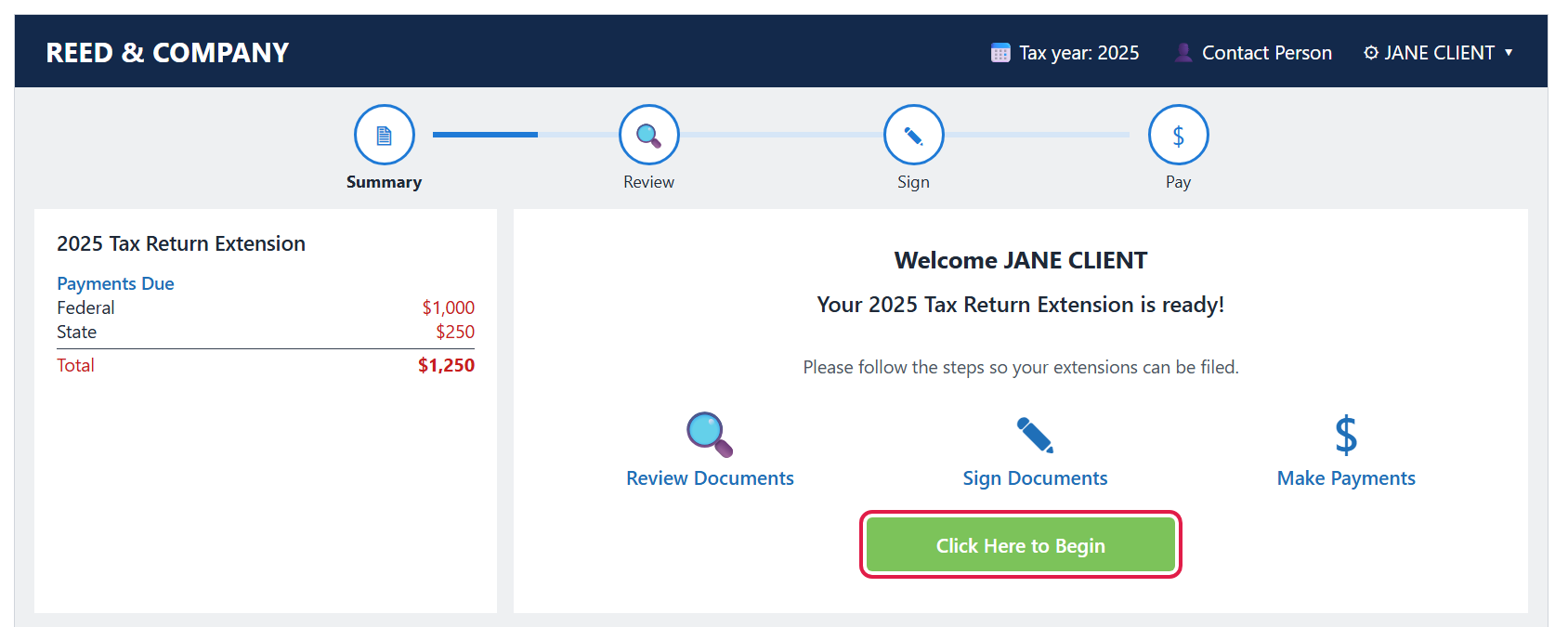This screenshot has width=1568, height=627.
Task: Select the Pay step label
Action: (1178, 182)
